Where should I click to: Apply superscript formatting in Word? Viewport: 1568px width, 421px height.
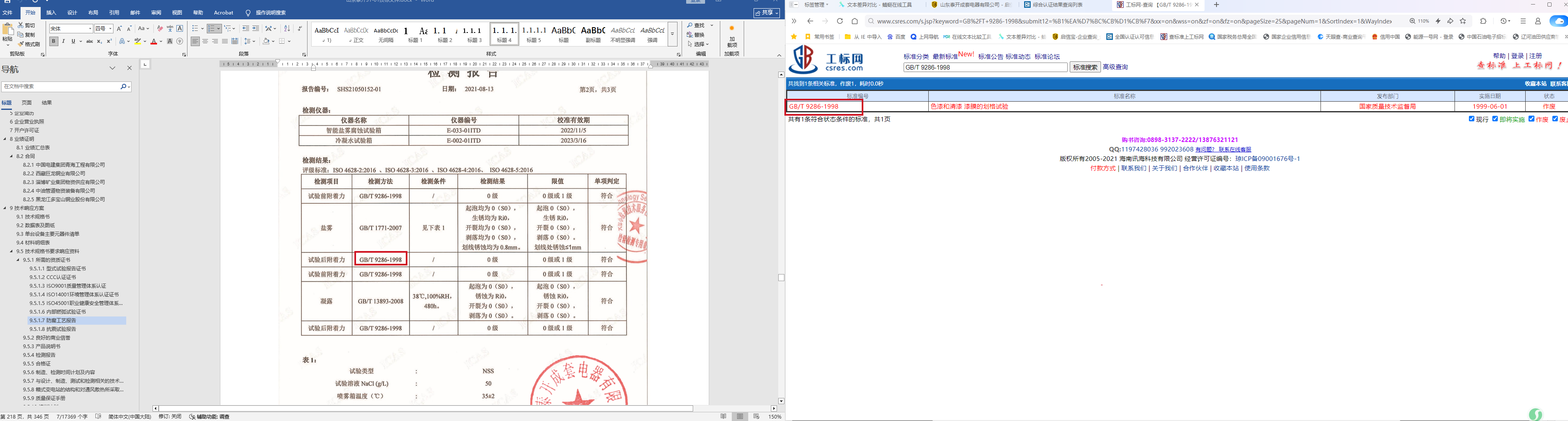(109, 42)
